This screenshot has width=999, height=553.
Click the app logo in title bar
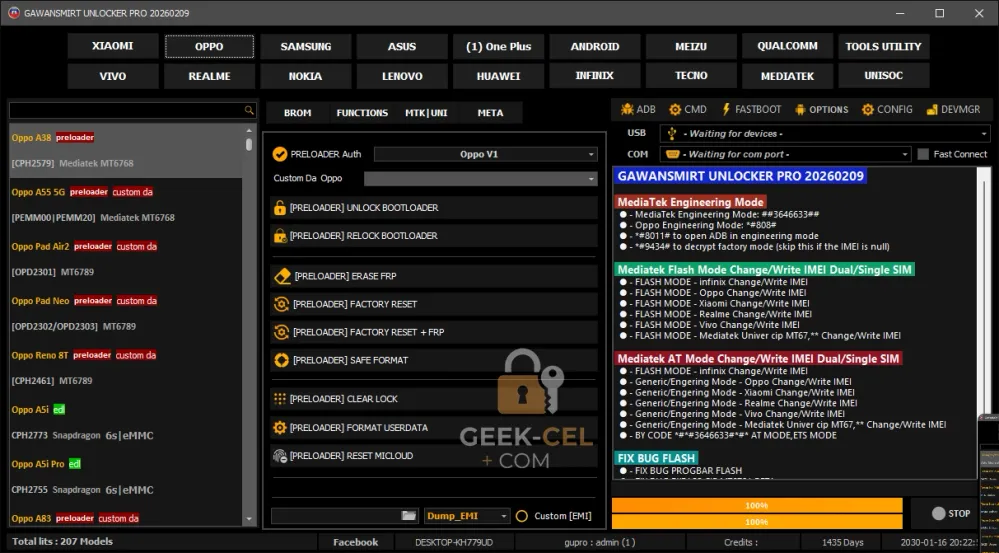[x=13, y=13]
